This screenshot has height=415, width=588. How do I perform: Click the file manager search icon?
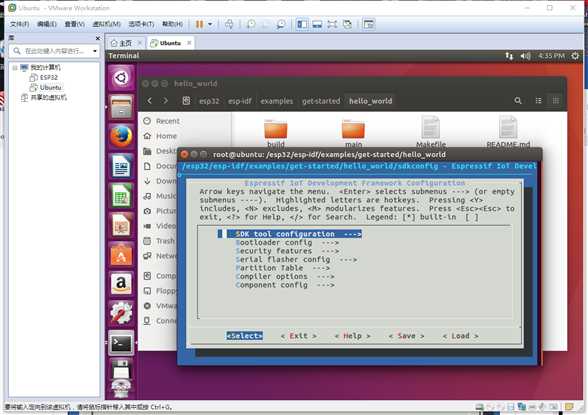(x=518, y=100)
